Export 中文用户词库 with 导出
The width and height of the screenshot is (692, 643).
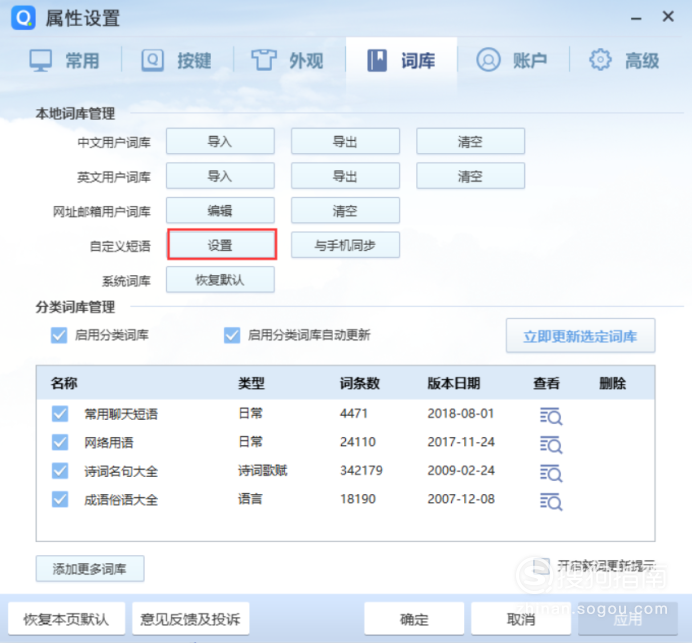coord(345,141)
